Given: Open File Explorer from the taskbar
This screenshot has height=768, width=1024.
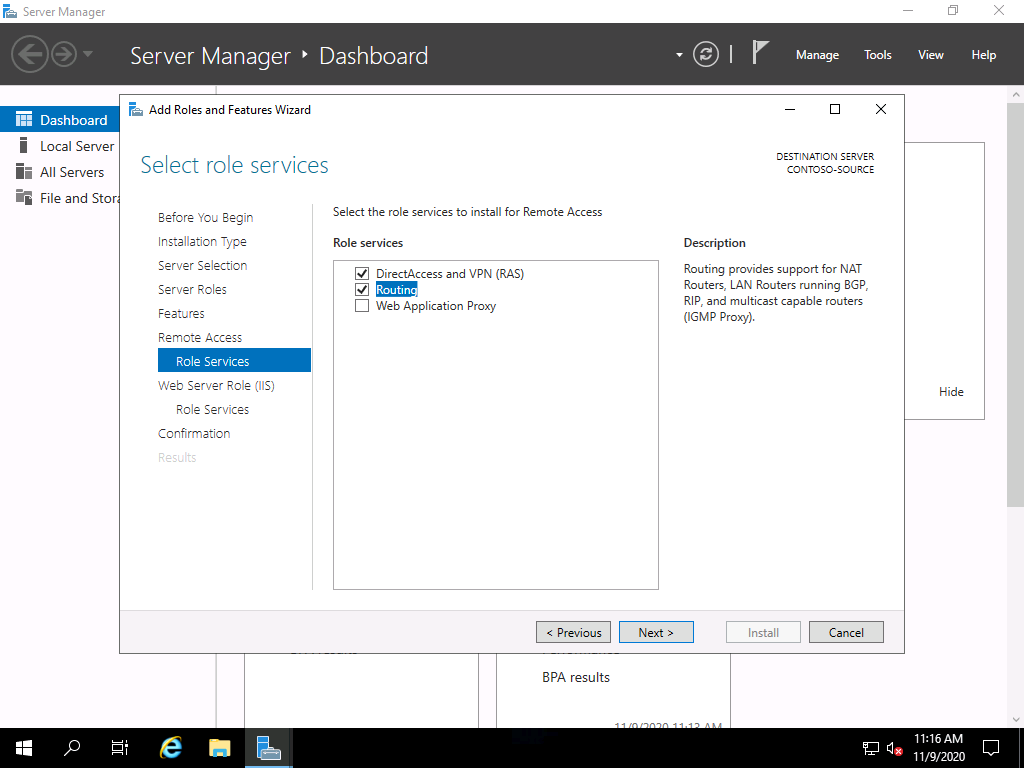Looking at the screenshot, I should pos(220,747).
